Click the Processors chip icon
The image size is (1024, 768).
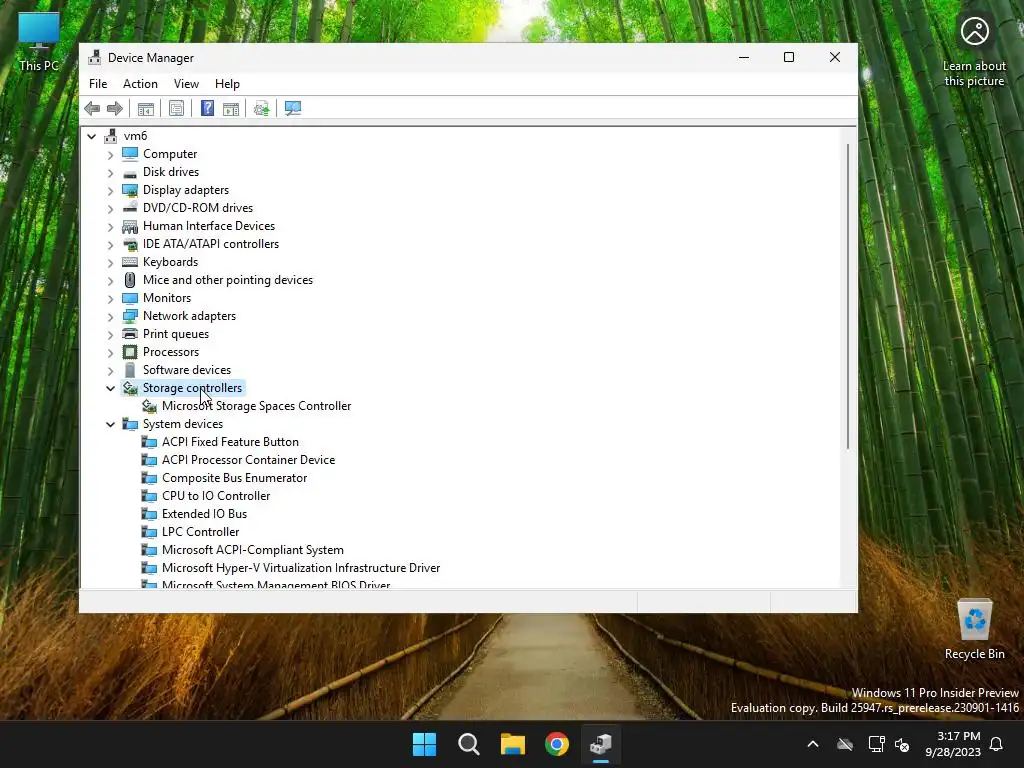(x=130, y=352)
